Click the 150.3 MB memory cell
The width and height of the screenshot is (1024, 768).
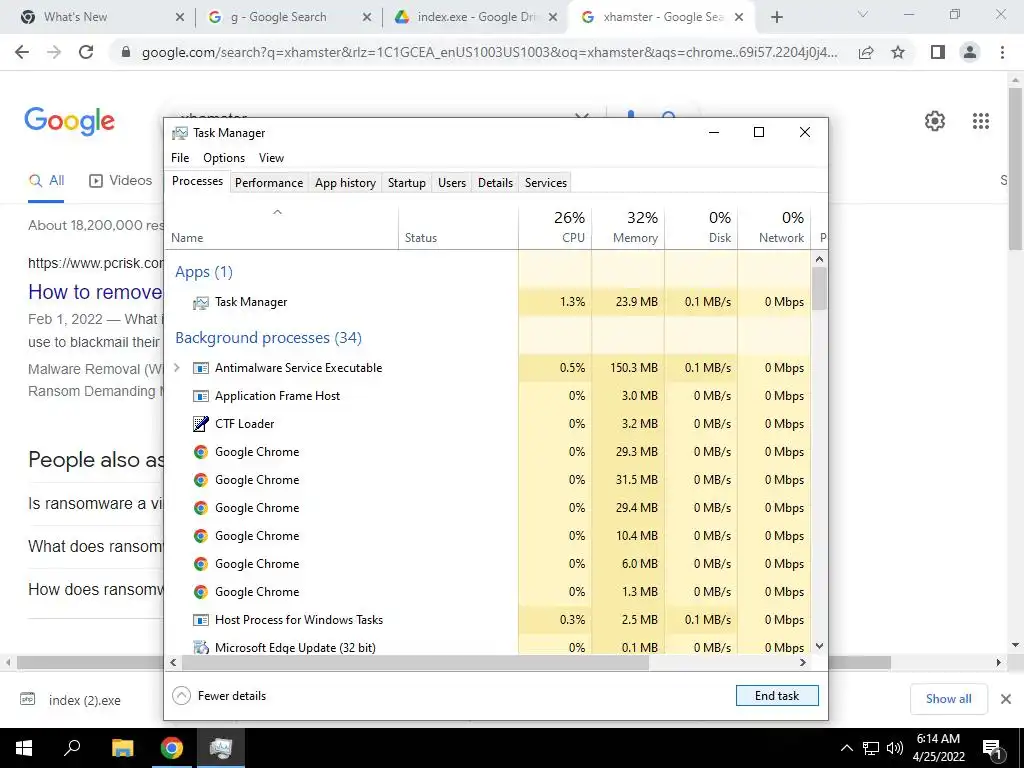pyautogui.click(x=628, y=368)
